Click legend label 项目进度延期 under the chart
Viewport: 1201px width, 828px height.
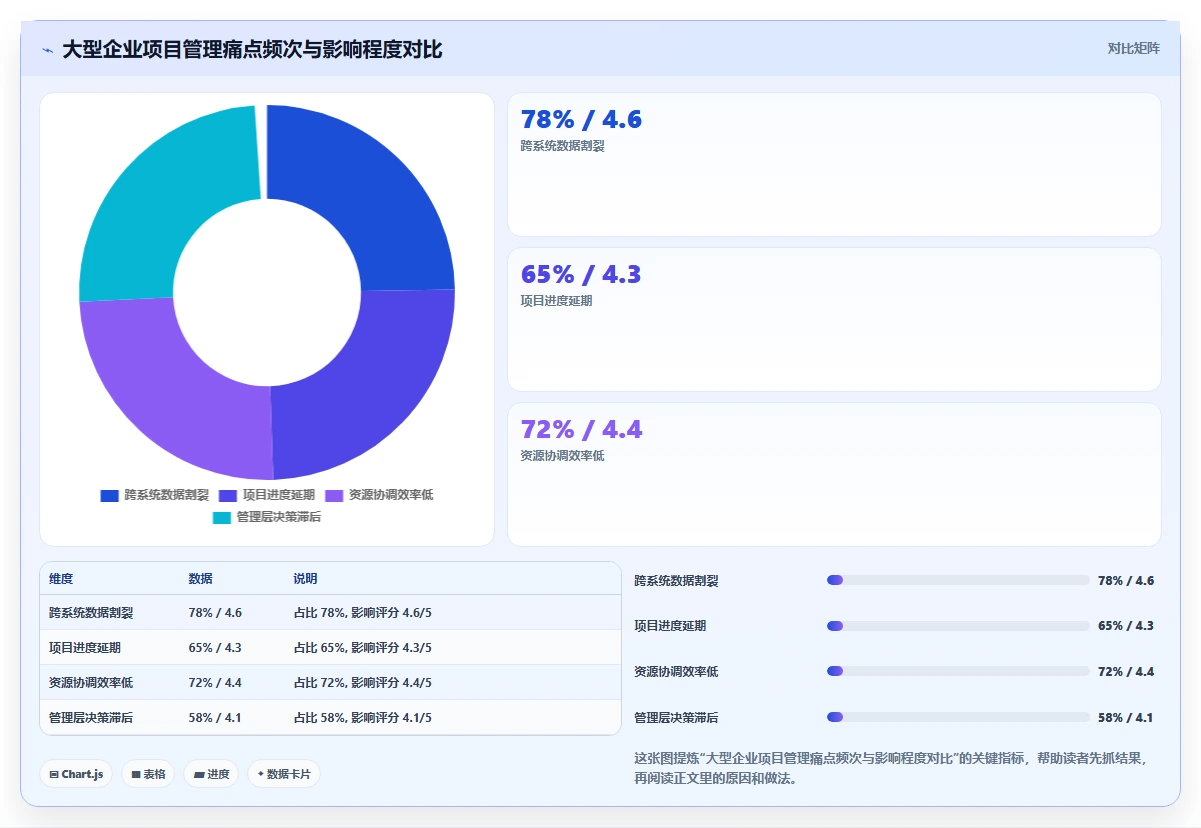click(278, 495)
